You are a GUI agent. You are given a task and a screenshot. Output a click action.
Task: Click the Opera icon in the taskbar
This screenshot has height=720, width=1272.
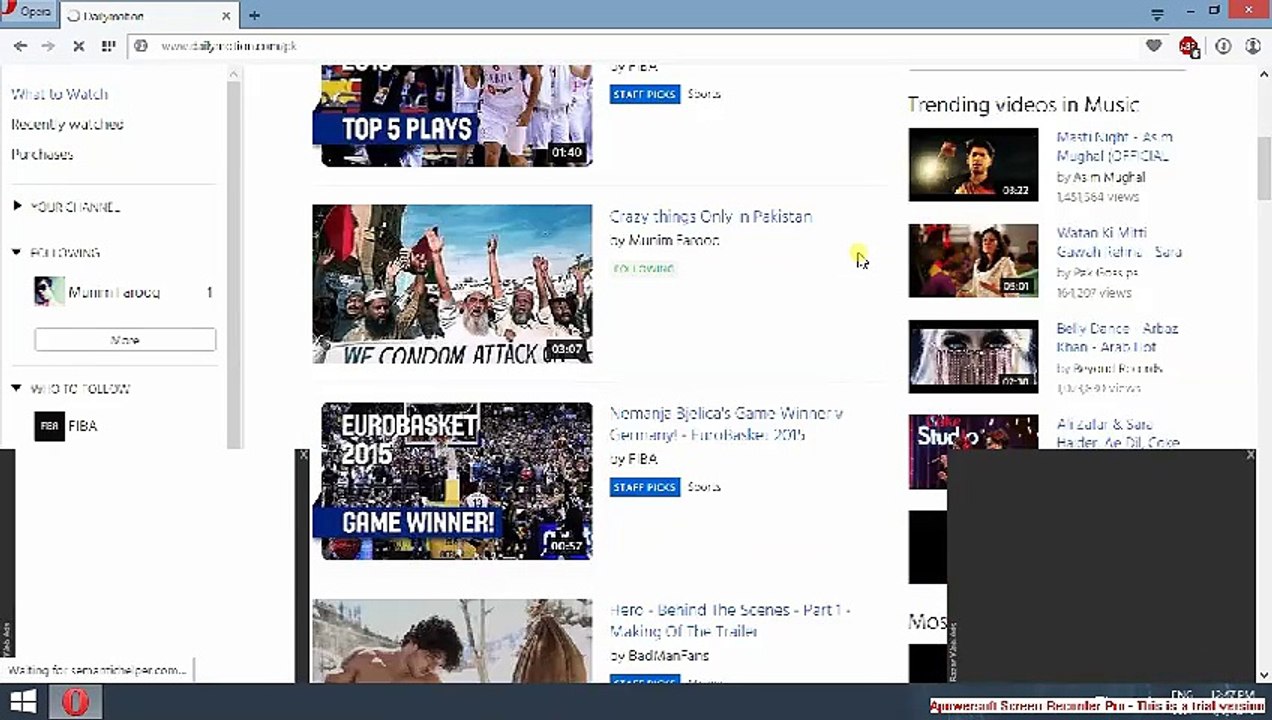coord(75,702)
